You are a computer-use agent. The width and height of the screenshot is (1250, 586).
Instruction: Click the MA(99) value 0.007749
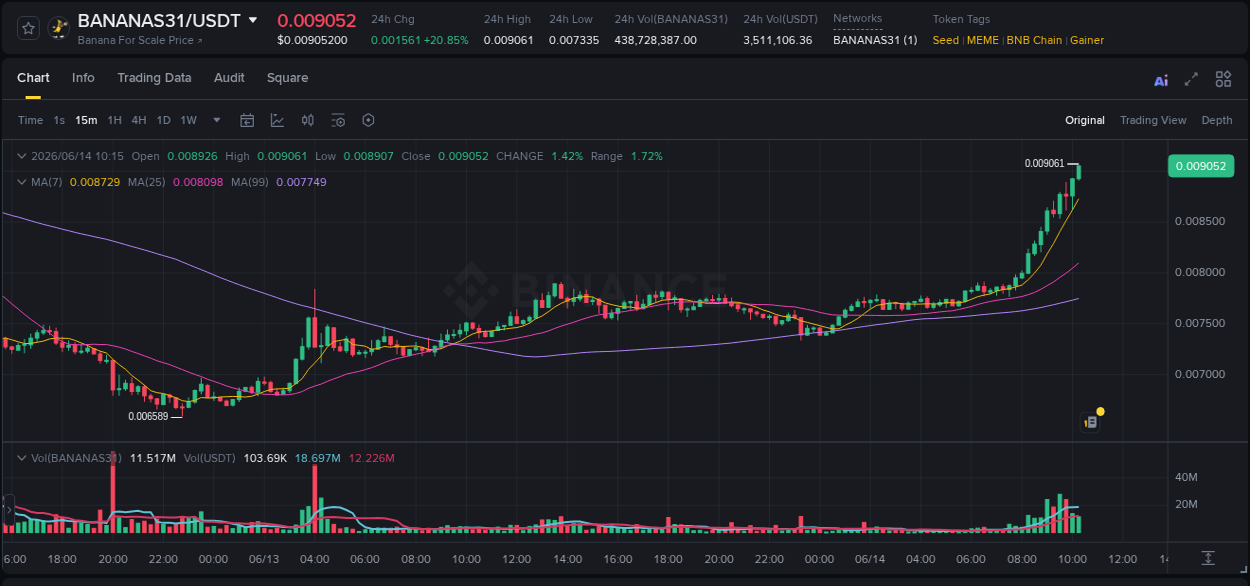301,182
